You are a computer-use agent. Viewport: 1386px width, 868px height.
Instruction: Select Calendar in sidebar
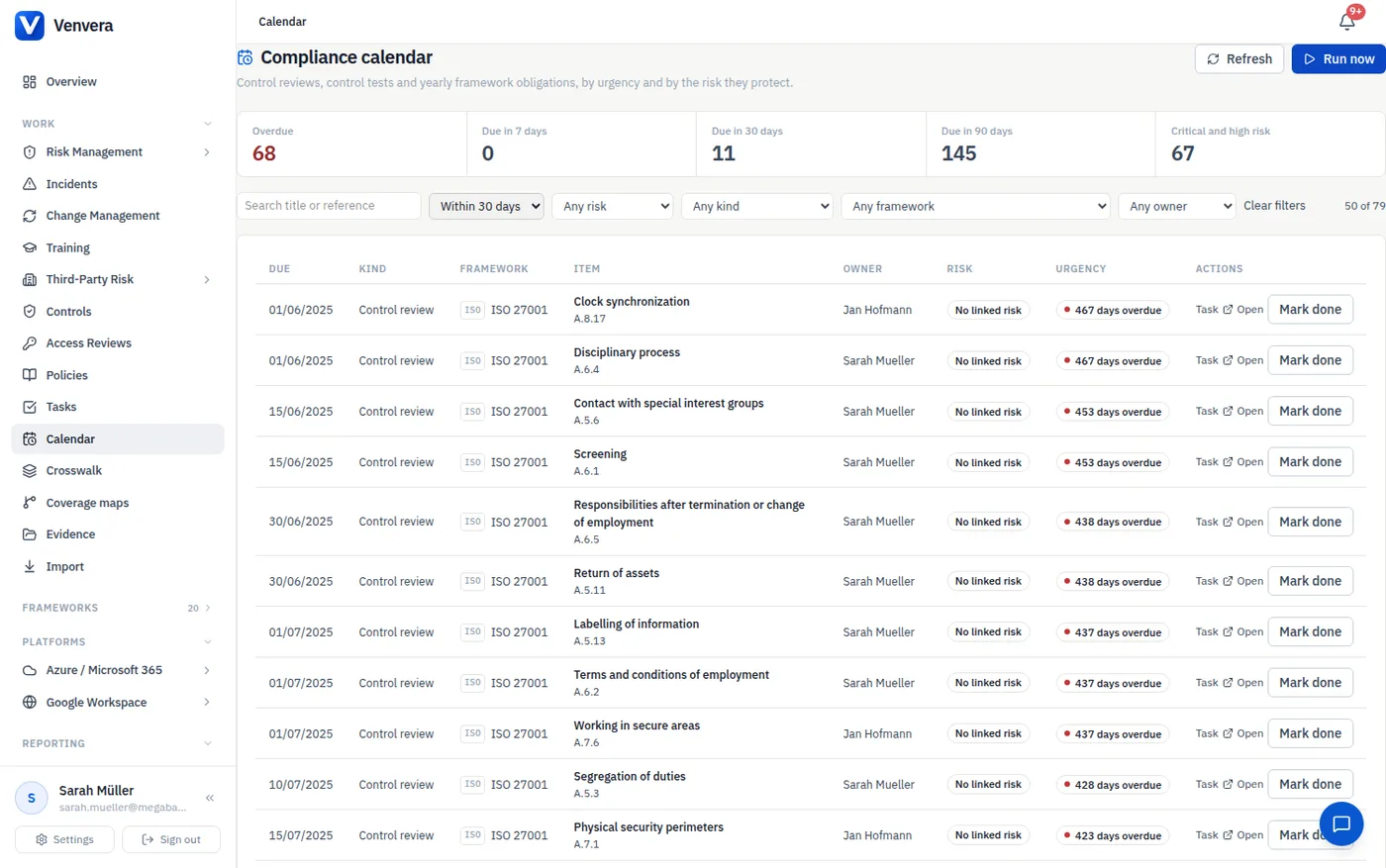118,439
